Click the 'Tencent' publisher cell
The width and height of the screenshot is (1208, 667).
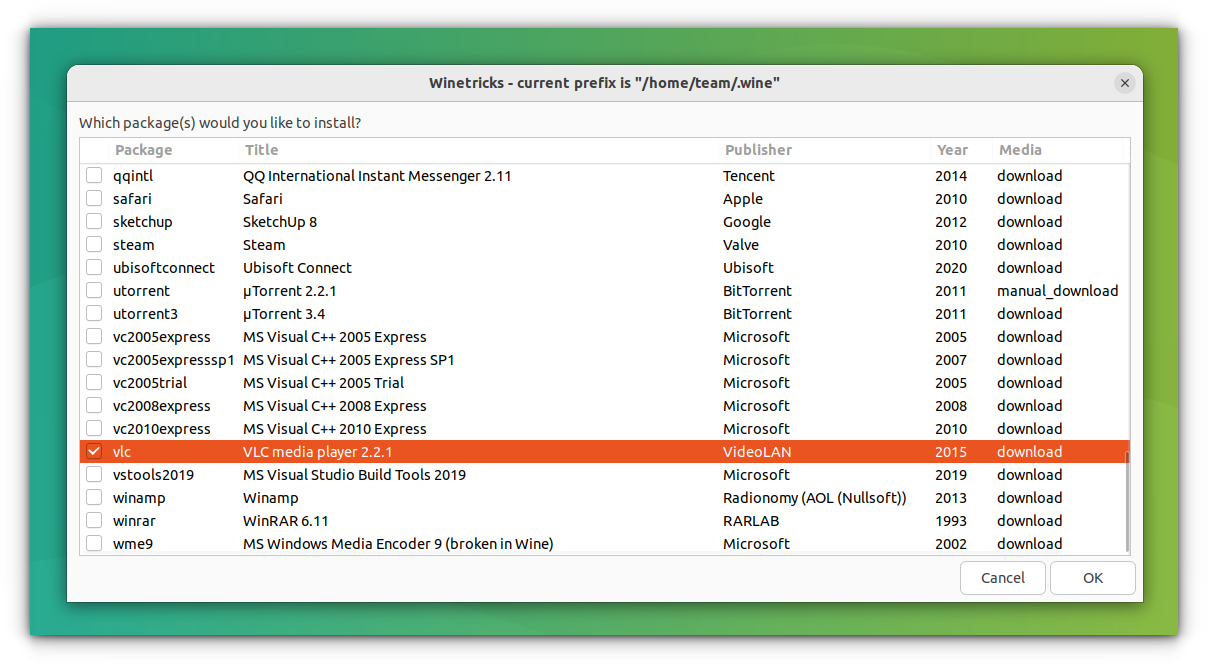pyautogui.click(x=749, y=176)
